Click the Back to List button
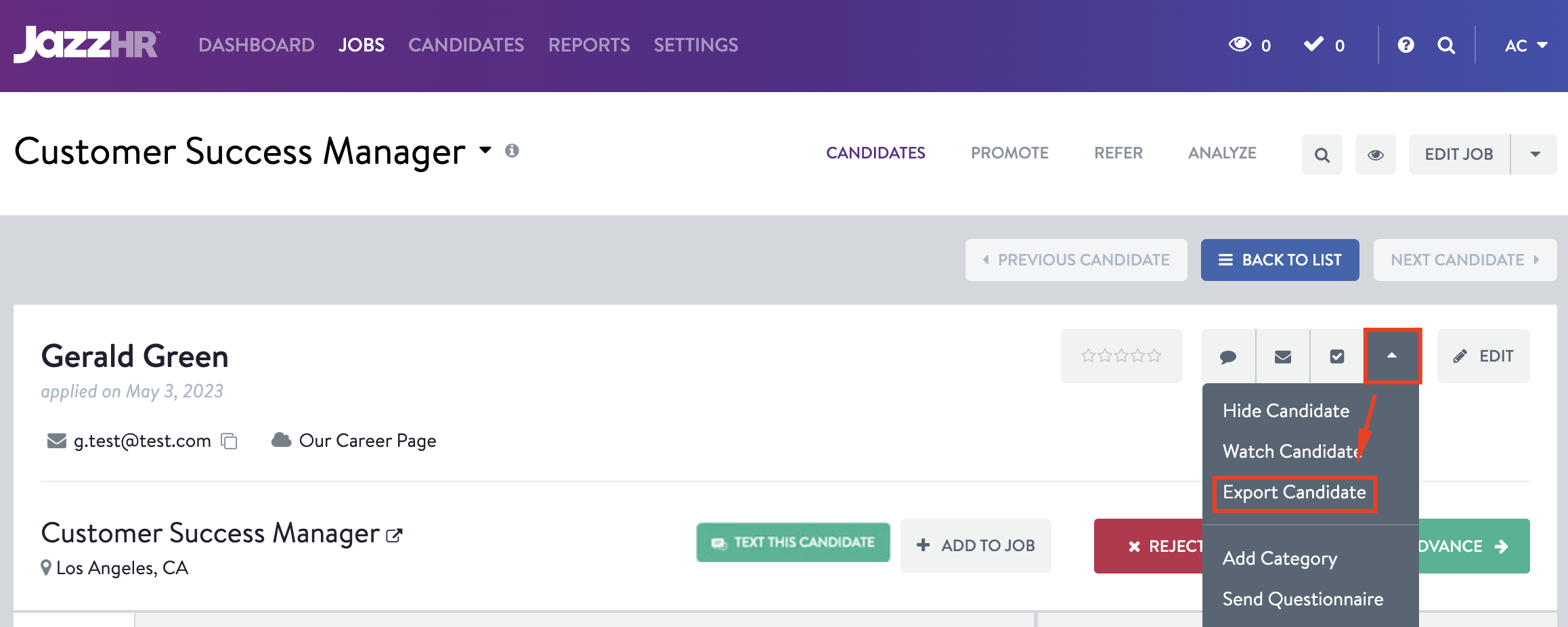The height and width of the screenshot is (627, 1568). [1280, 260]
